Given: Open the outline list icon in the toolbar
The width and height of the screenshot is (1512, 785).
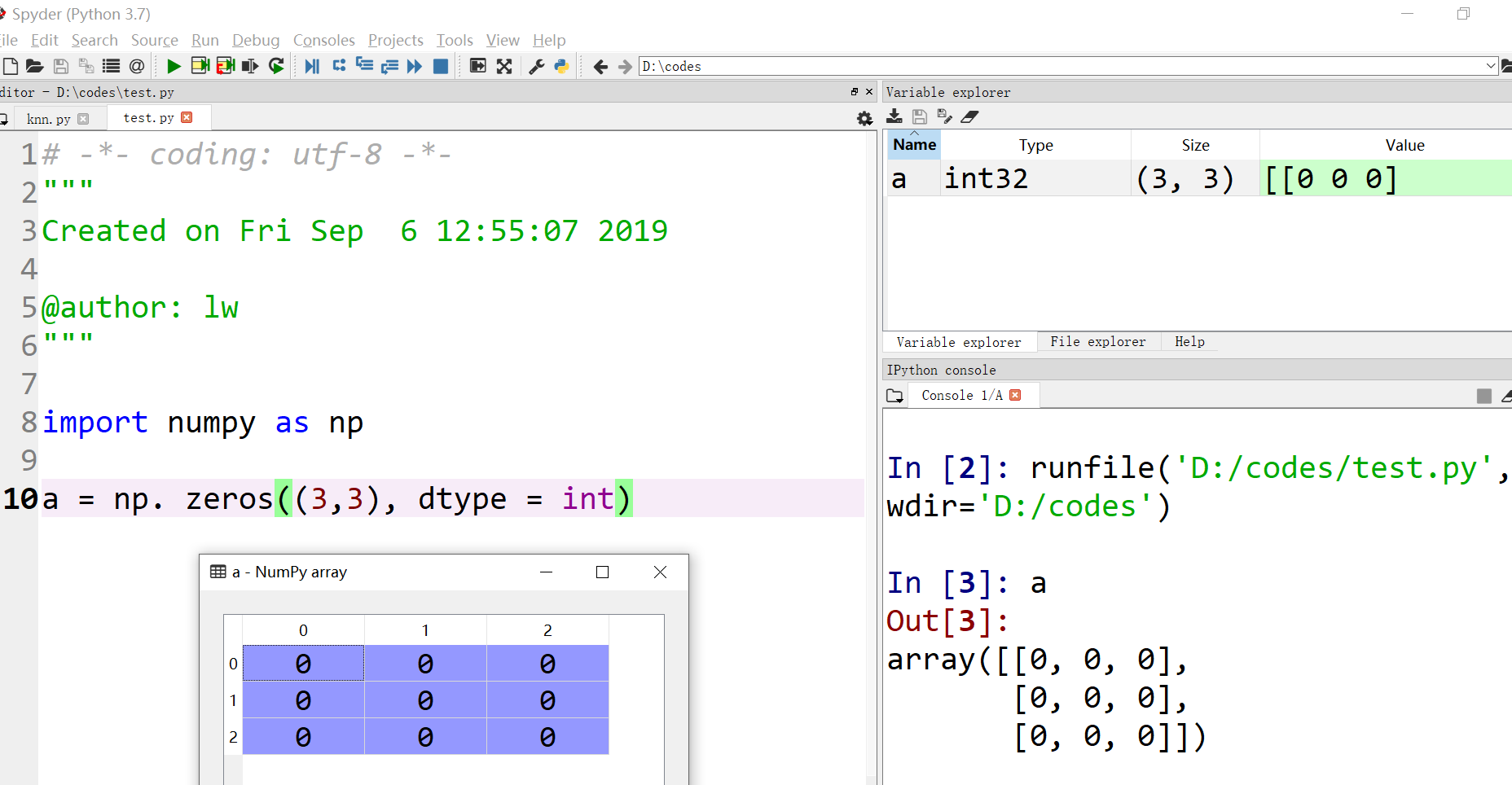Looking at the screenshot, I should 112,66.
